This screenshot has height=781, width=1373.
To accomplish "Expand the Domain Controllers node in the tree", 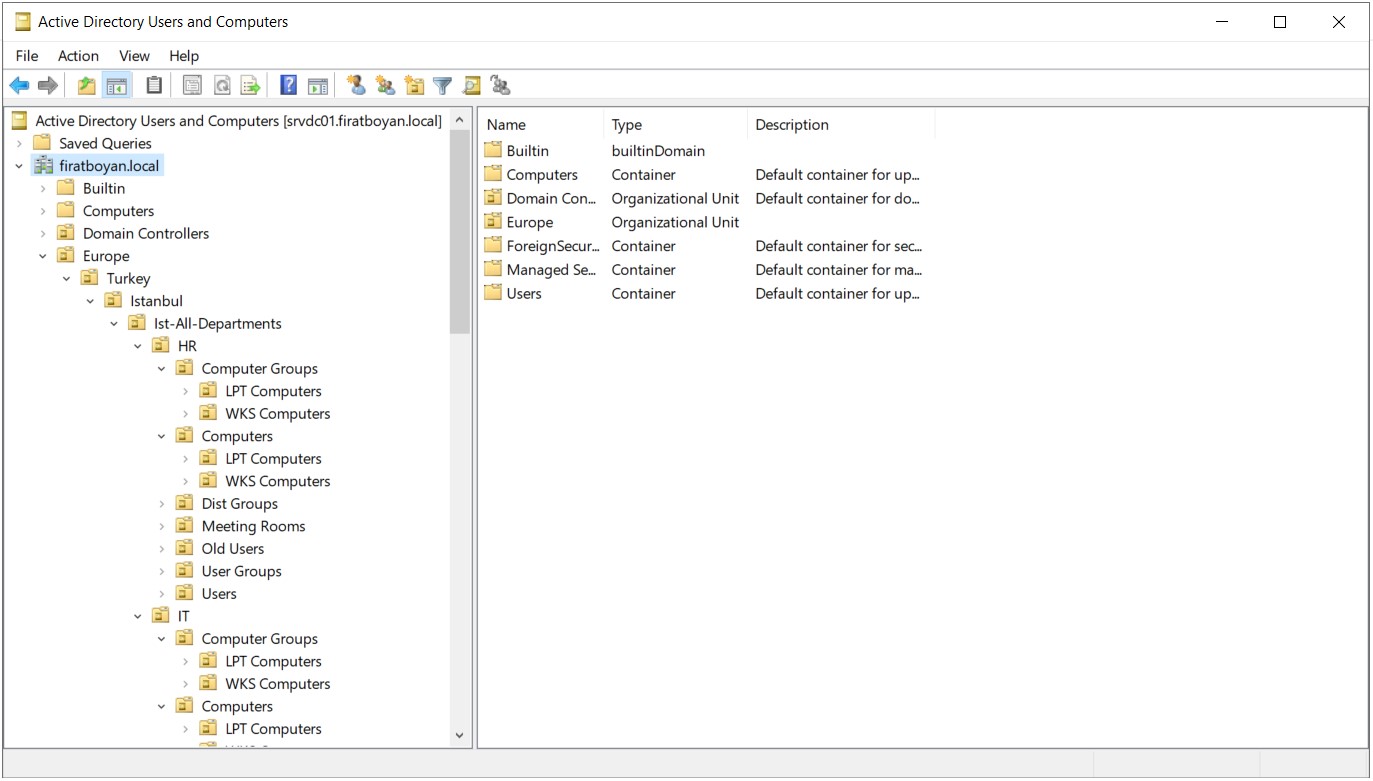I will coord(43,233).
